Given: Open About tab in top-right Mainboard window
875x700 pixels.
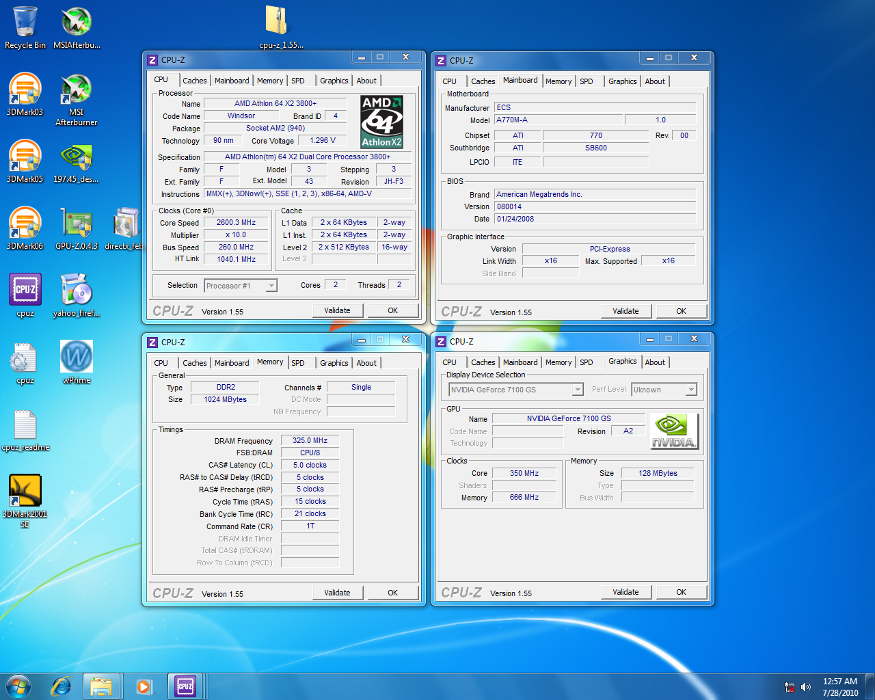Looking at the screenshot, I should click(655, 81).
